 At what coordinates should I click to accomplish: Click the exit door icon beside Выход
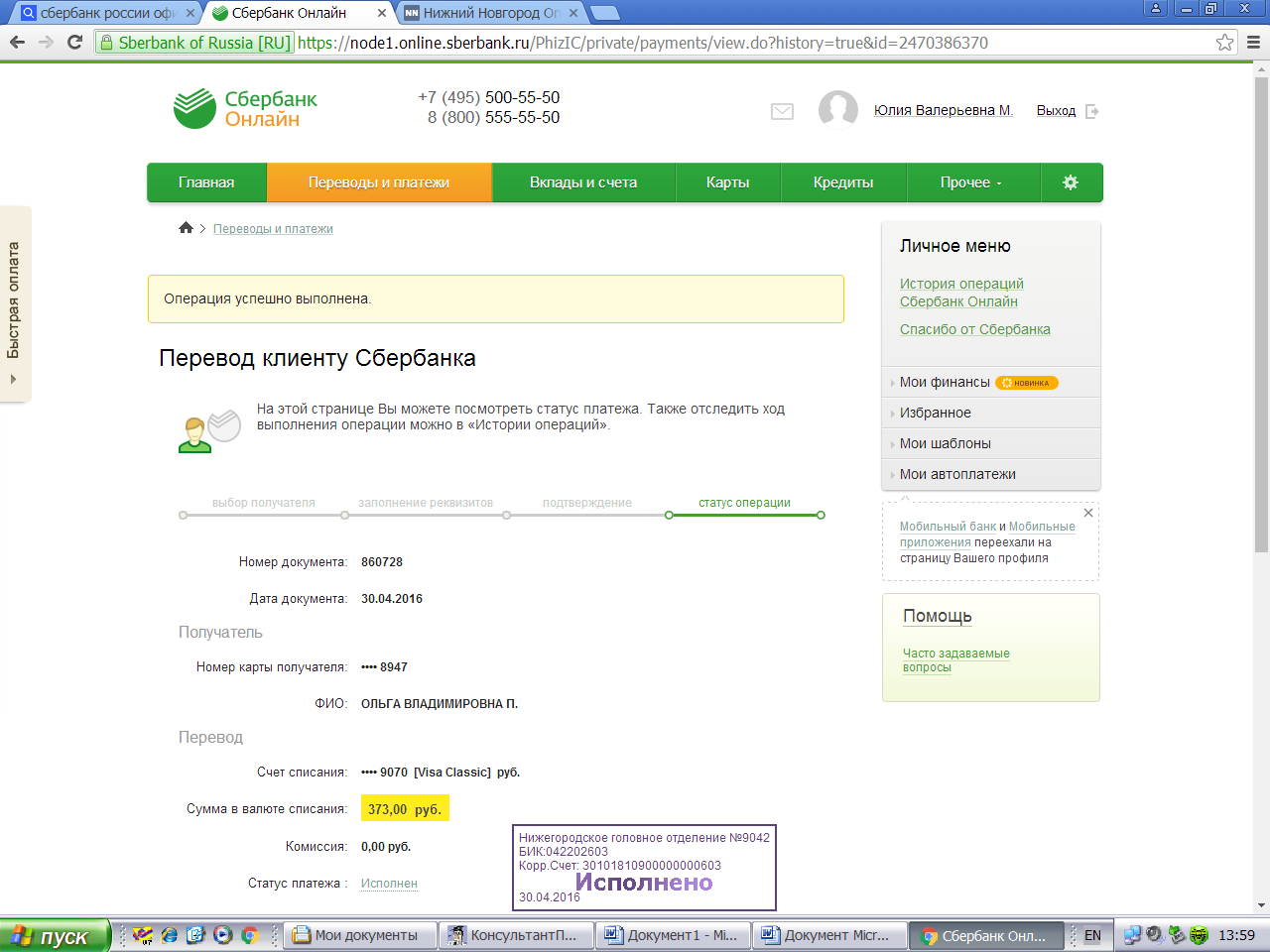click(x=1092, y=111)
